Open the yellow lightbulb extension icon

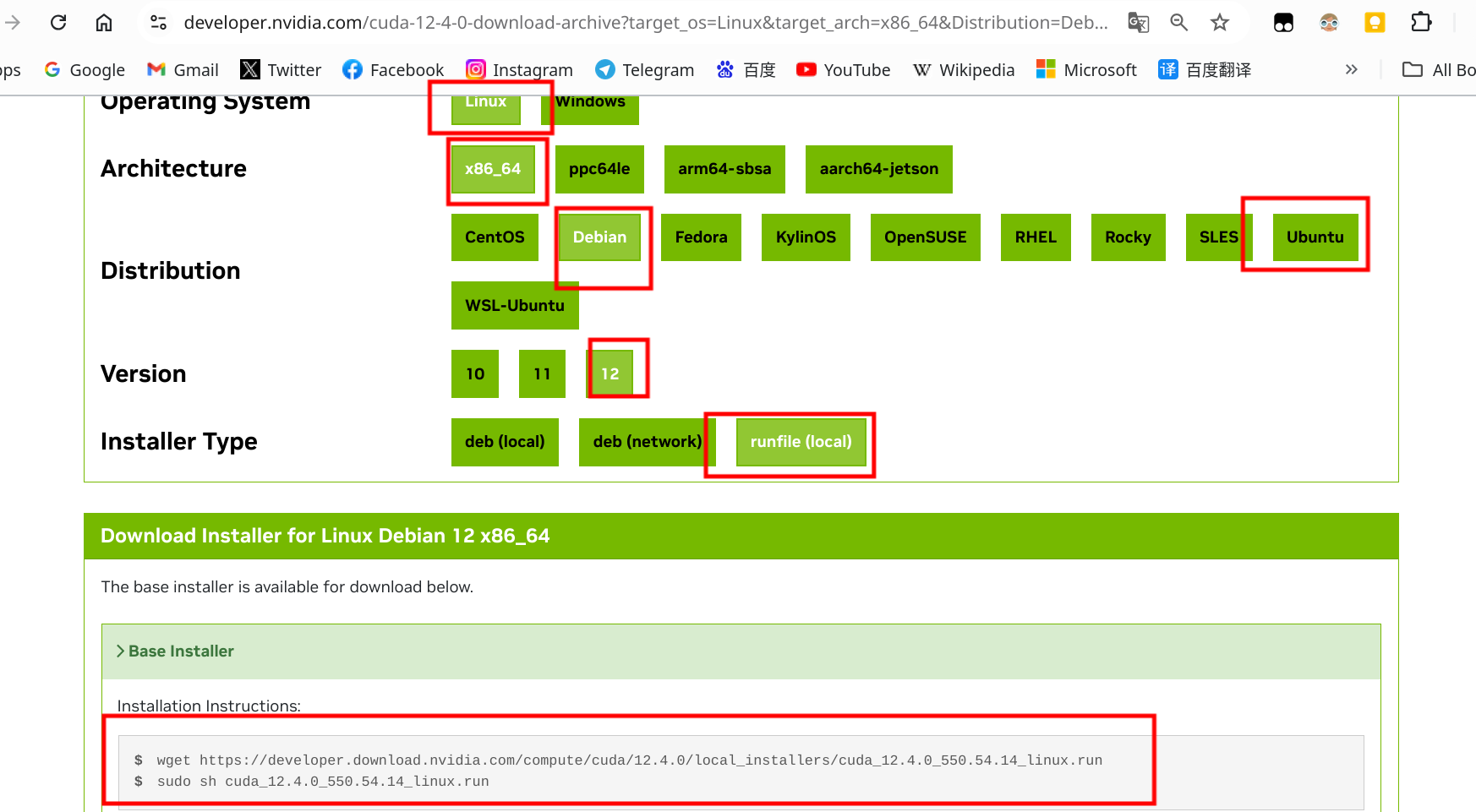[x=1375, y=23]
